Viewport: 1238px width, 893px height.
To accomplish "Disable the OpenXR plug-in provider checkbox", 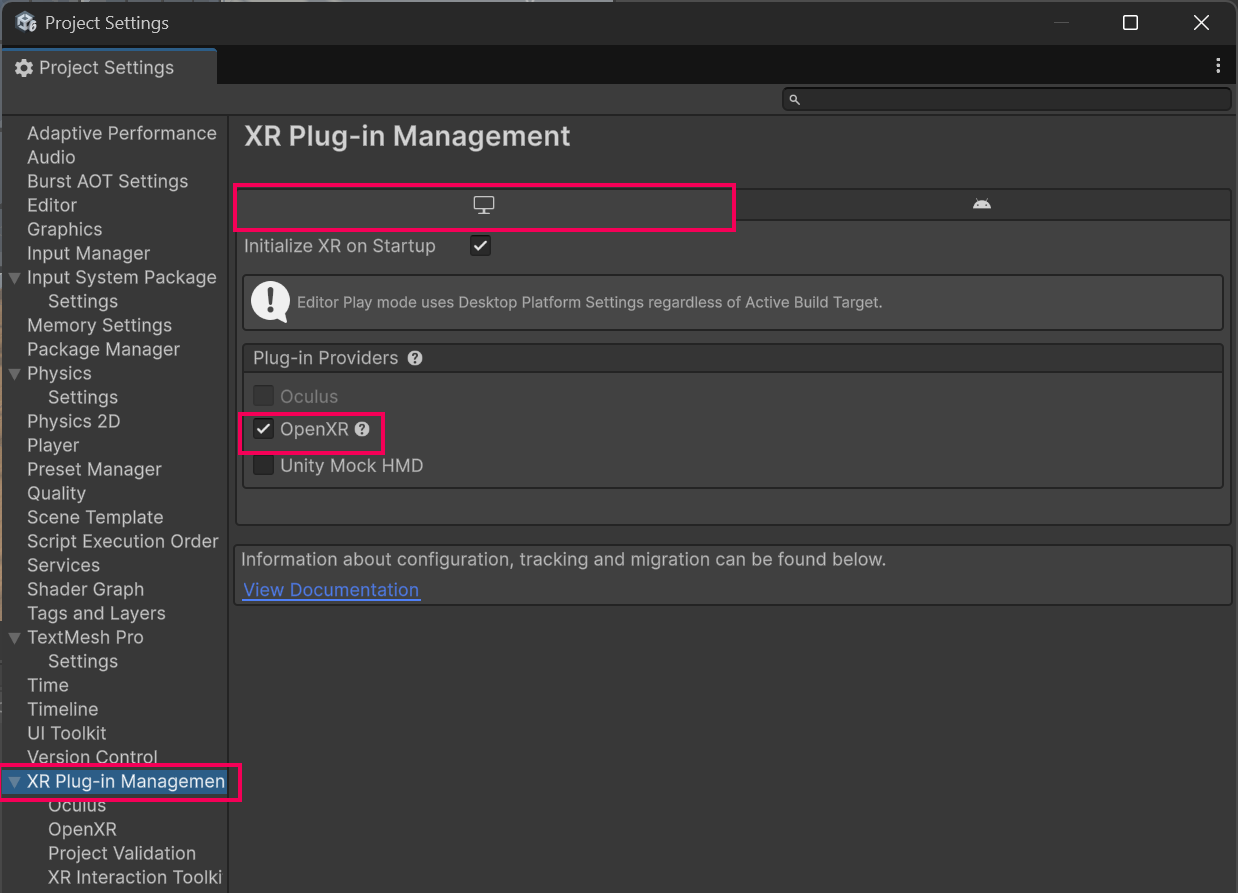I will coord(264,429).
